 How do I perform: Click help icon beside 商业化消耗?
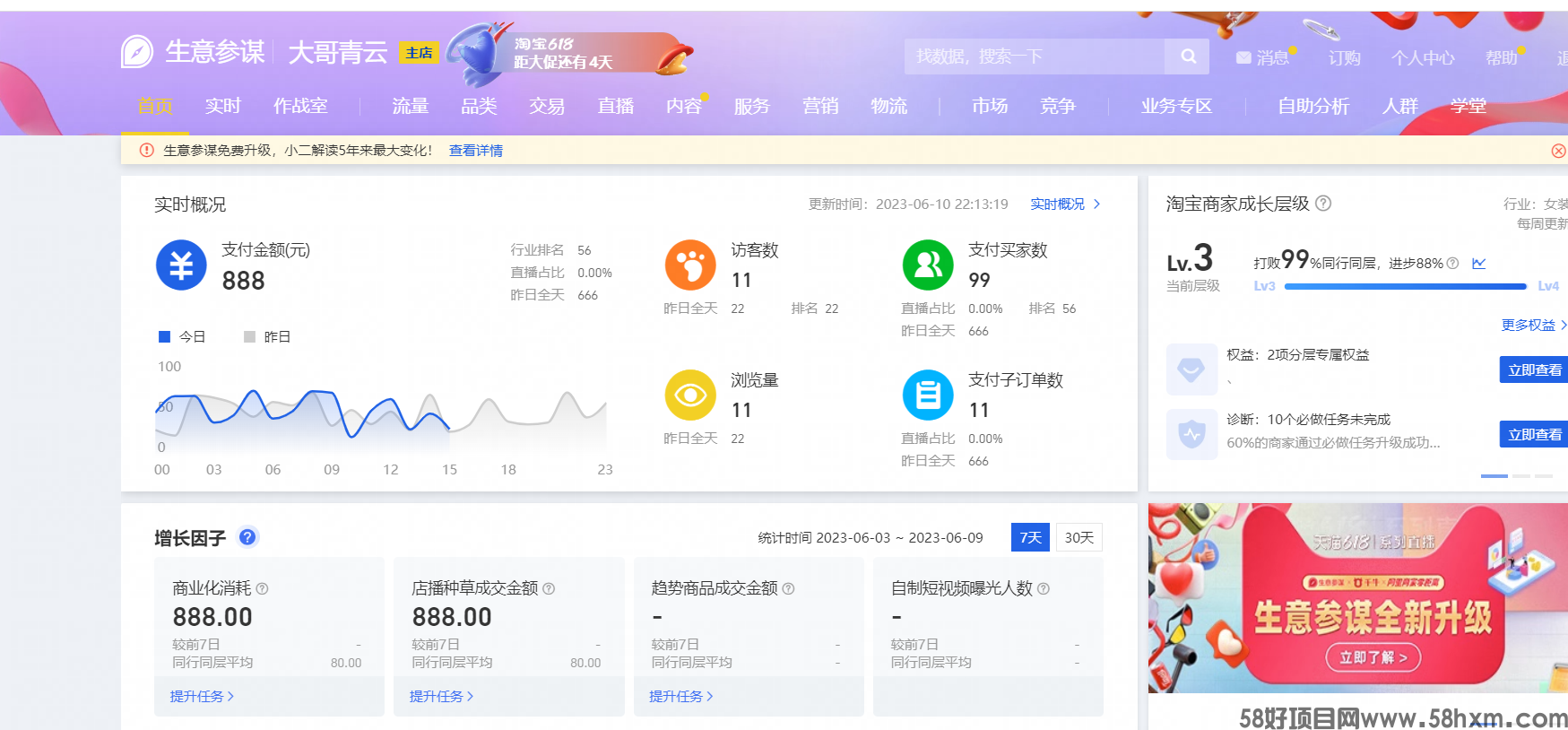click(x=262, y=589)
